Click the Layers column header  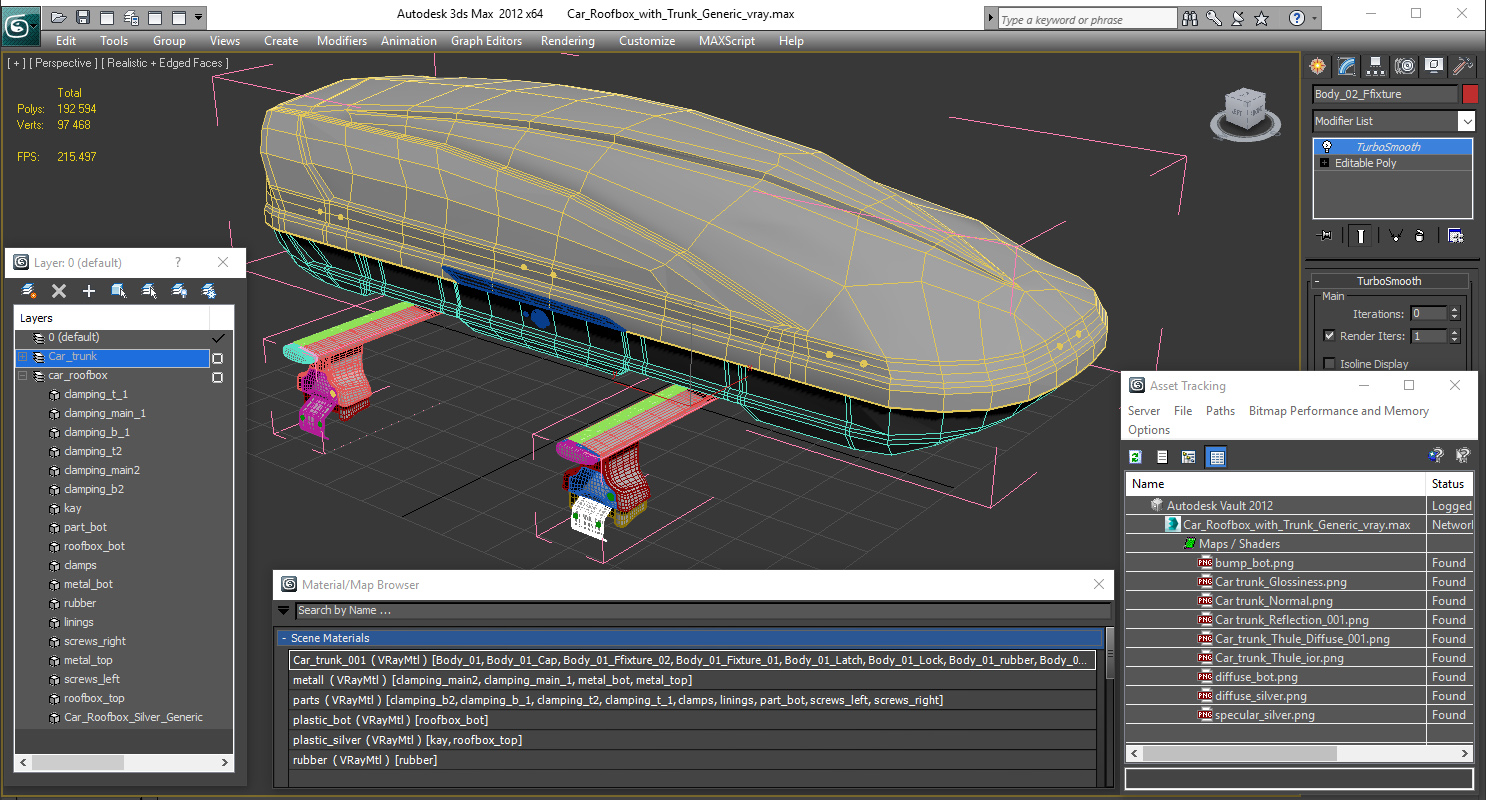pos(111,318)
